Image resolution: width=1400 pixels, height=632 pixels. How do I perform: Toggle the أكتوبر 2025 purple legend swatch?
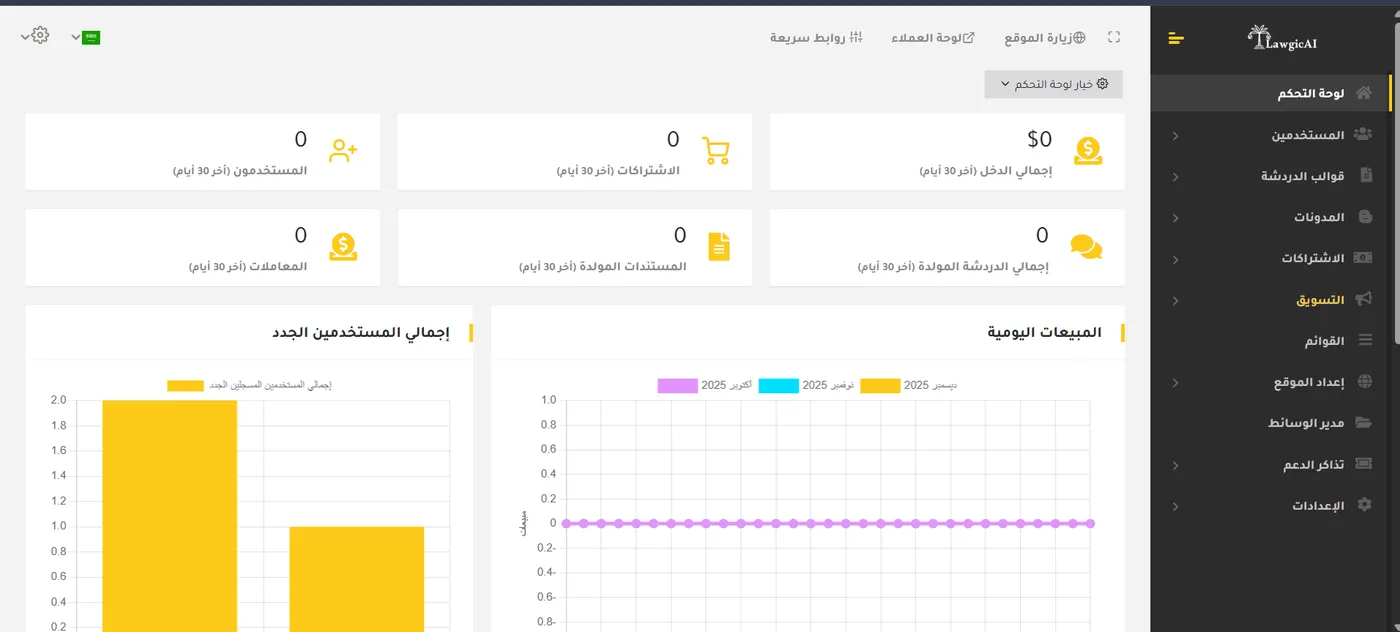coord(677,385)
